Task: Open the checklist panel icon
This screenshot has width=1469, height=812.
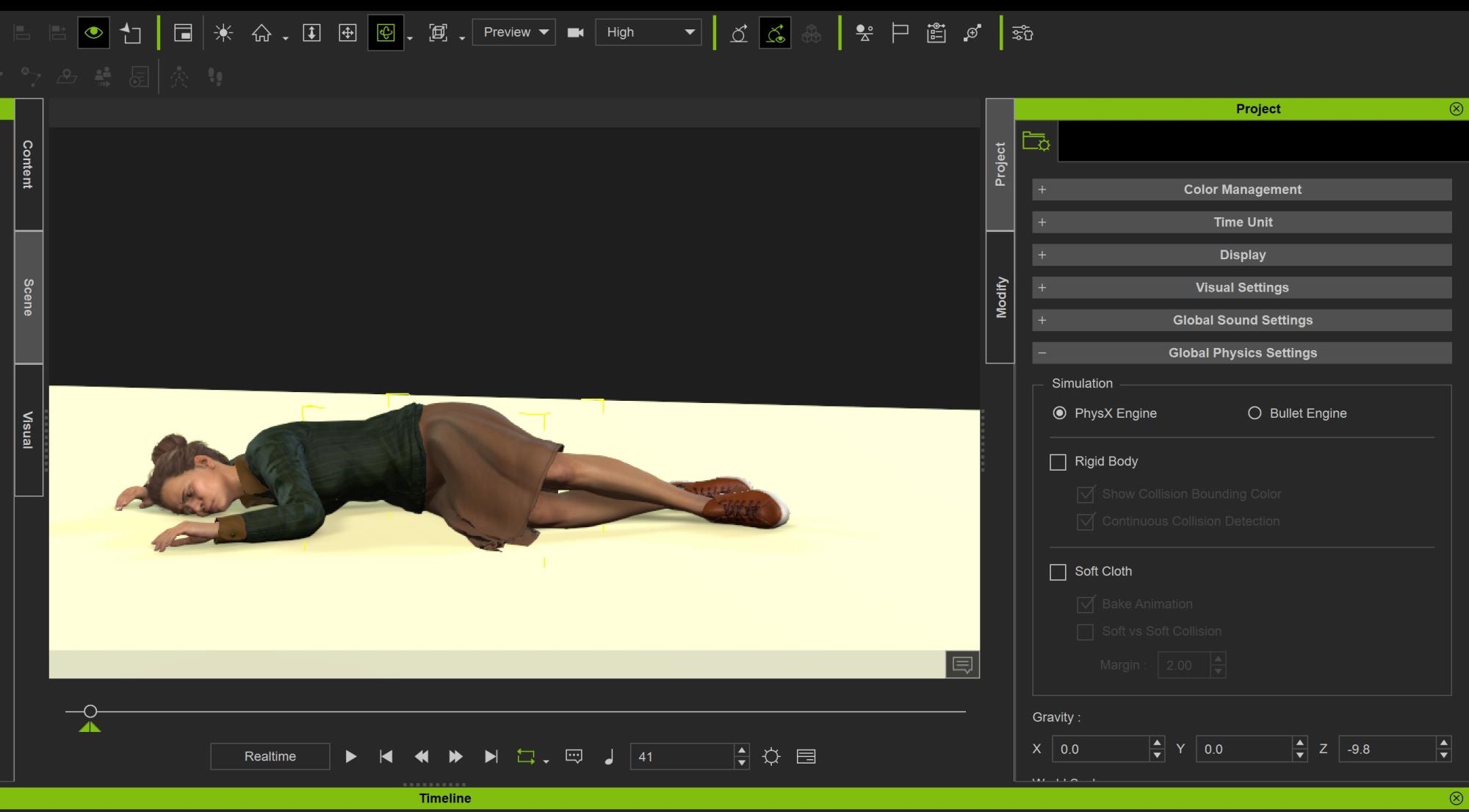Action: [936, 33]
